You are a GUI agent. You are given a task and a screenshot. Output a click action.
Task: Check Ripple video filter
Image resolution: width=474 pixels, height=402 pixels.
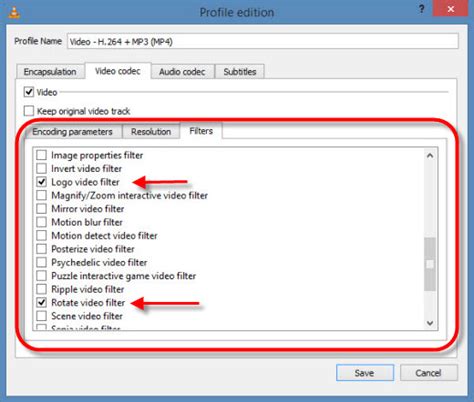41,289
